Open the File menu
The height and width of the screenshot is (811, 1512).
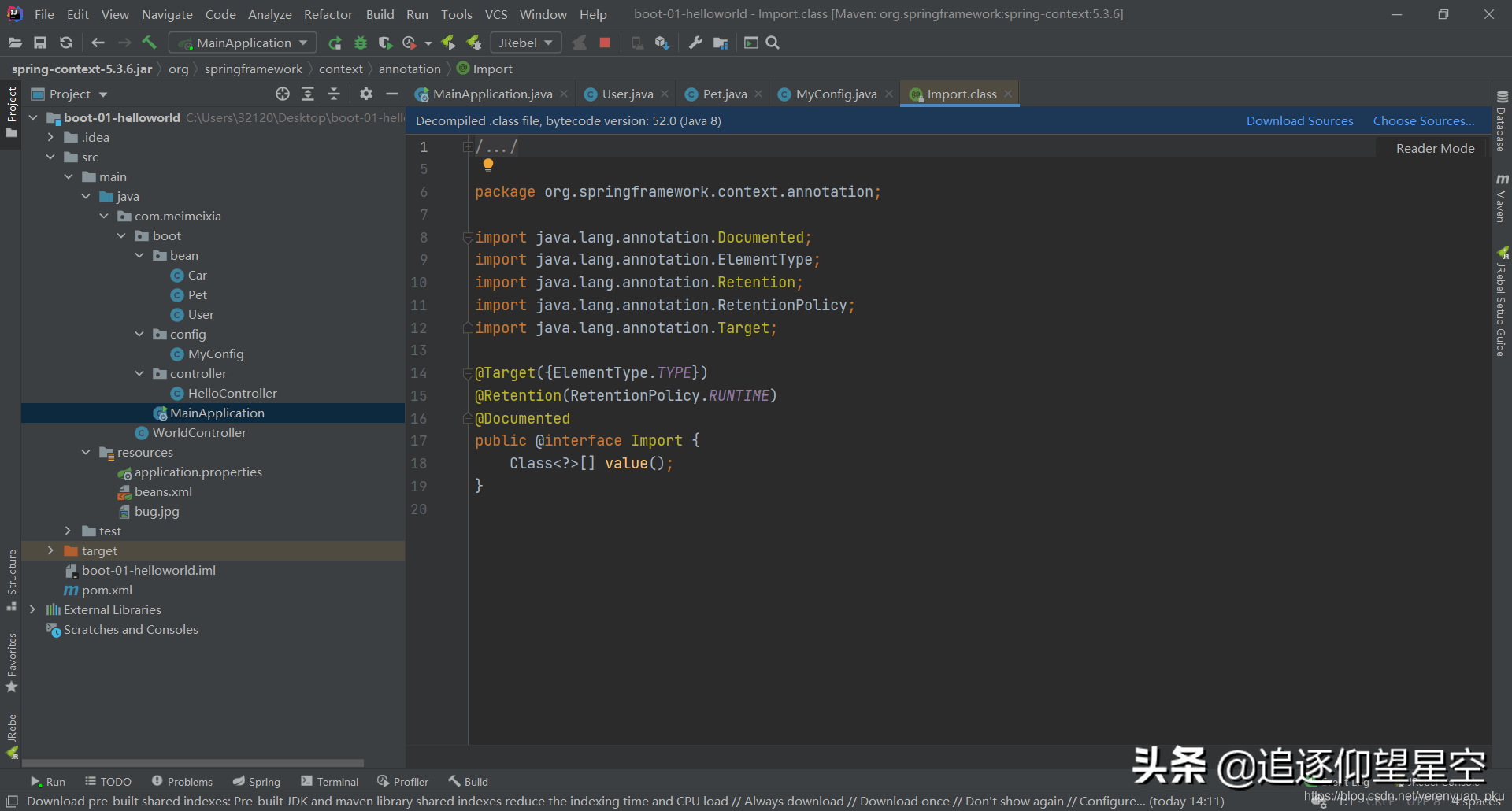click(44, 14)
